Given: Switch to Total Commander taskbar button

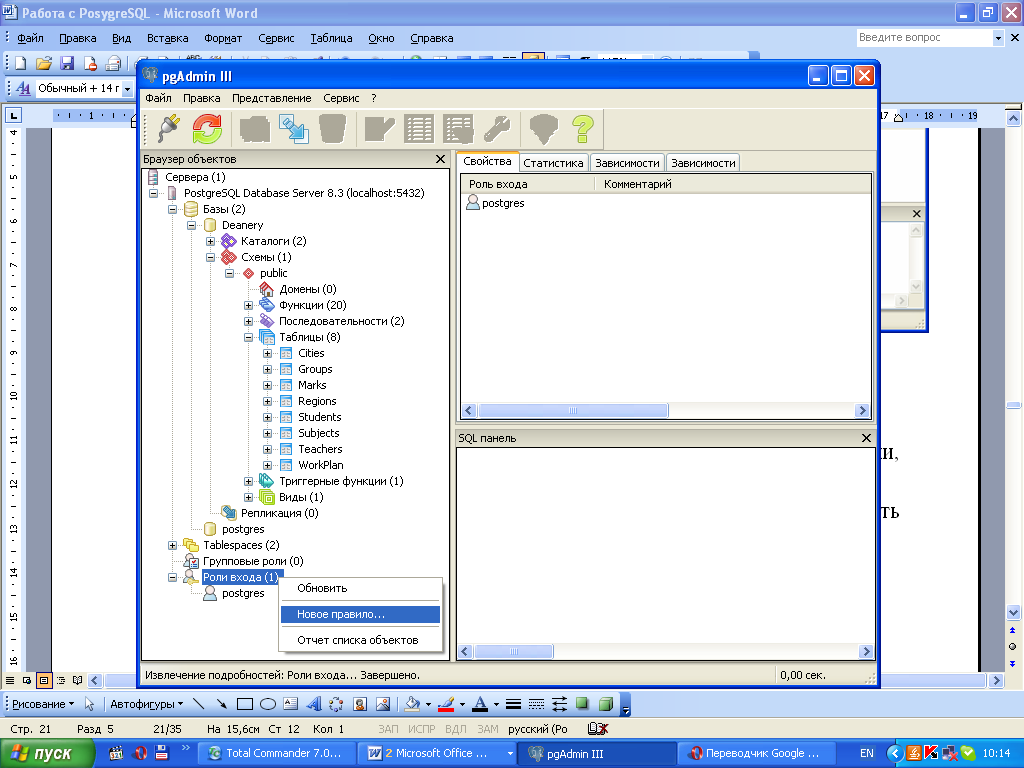Looking at the screenshot, I should click(276, 753).
